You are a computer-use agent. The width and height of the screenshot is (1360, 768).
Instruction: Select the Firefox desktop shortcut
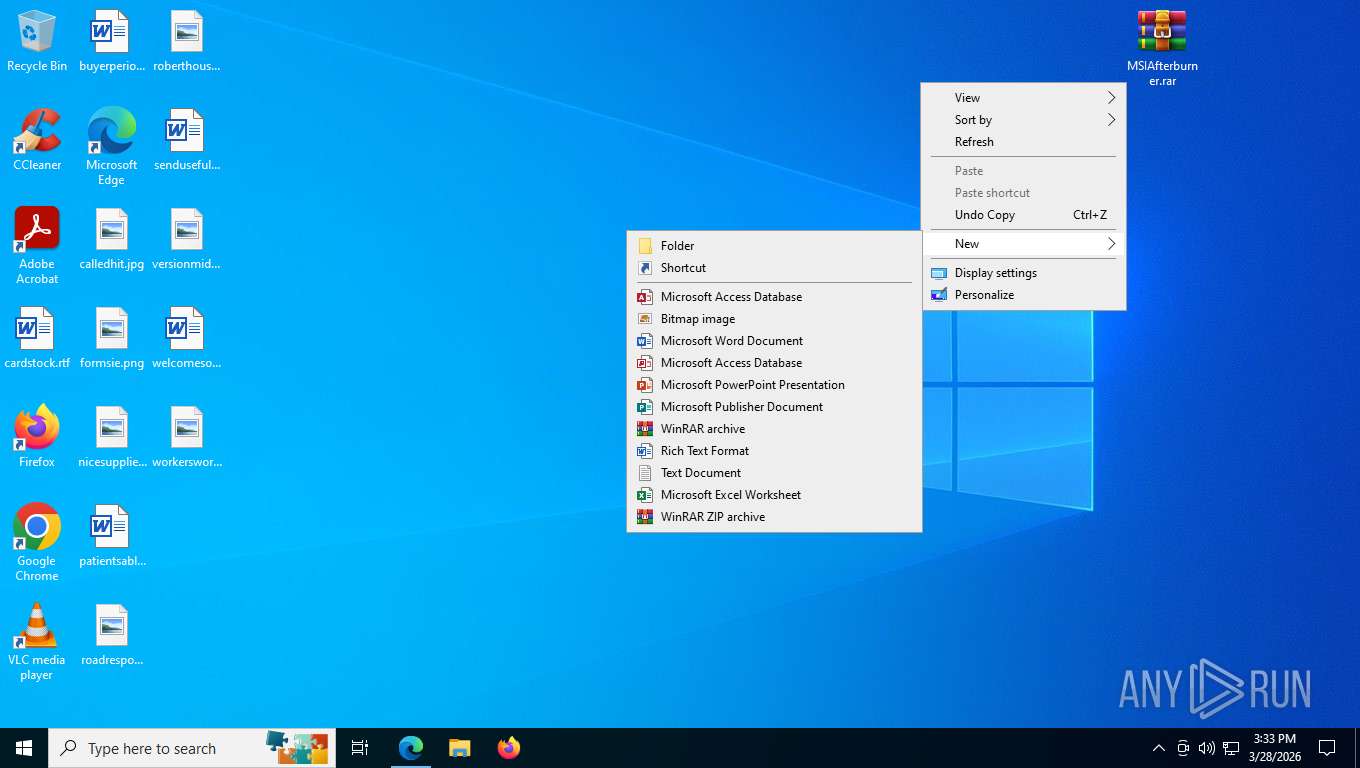point(37,437)
